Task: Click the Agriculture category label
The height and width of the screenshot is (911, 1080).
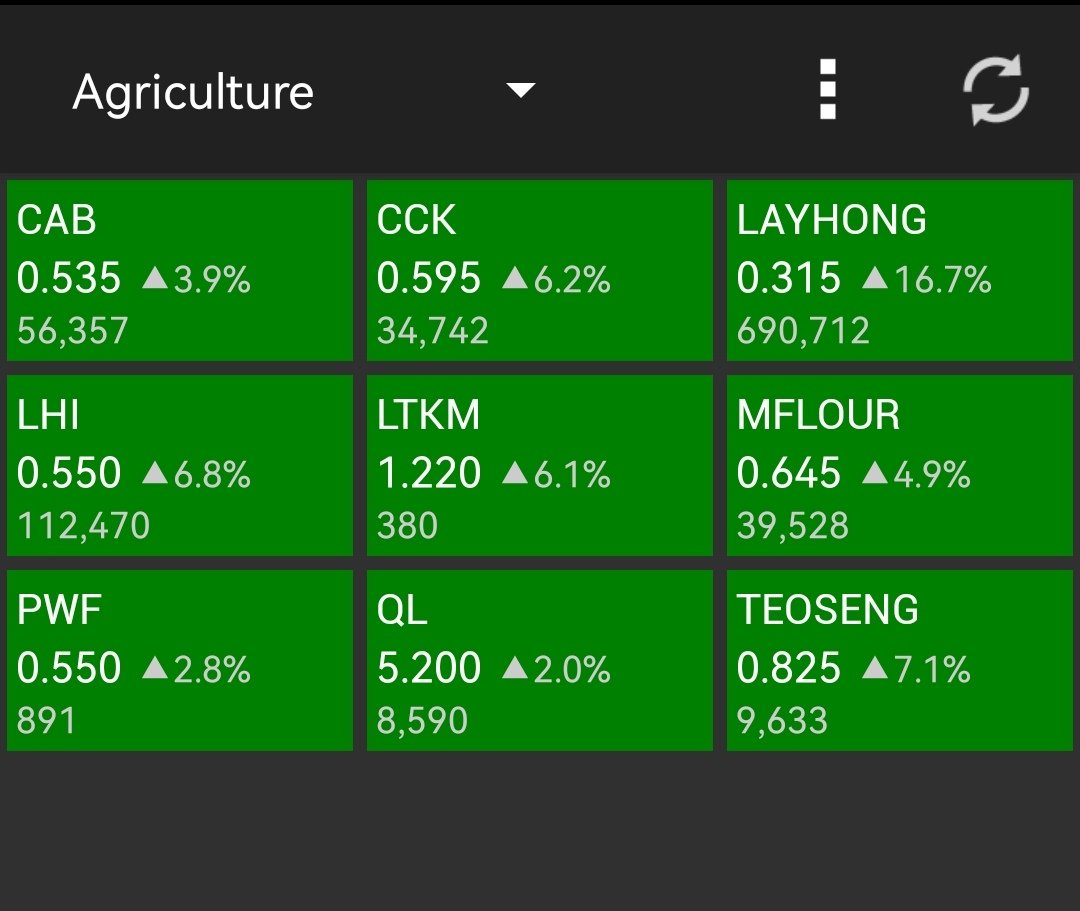Action: click(x=193, y=92)
